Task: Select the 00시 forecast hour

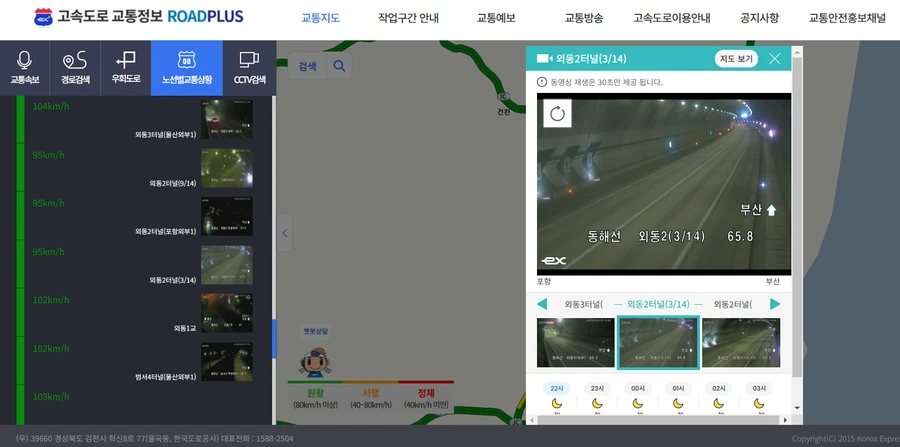Action: click(638, 388)
